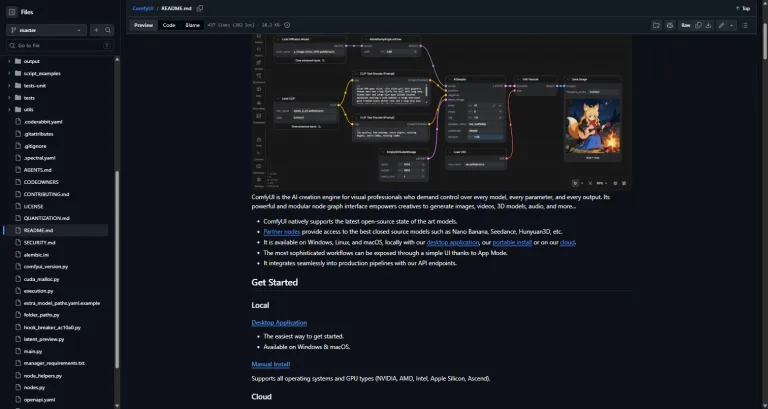Viewport: 768px width, 409px height.
Task: Open QUANTIZATION.md in file tree
Action: pos(47,218)
